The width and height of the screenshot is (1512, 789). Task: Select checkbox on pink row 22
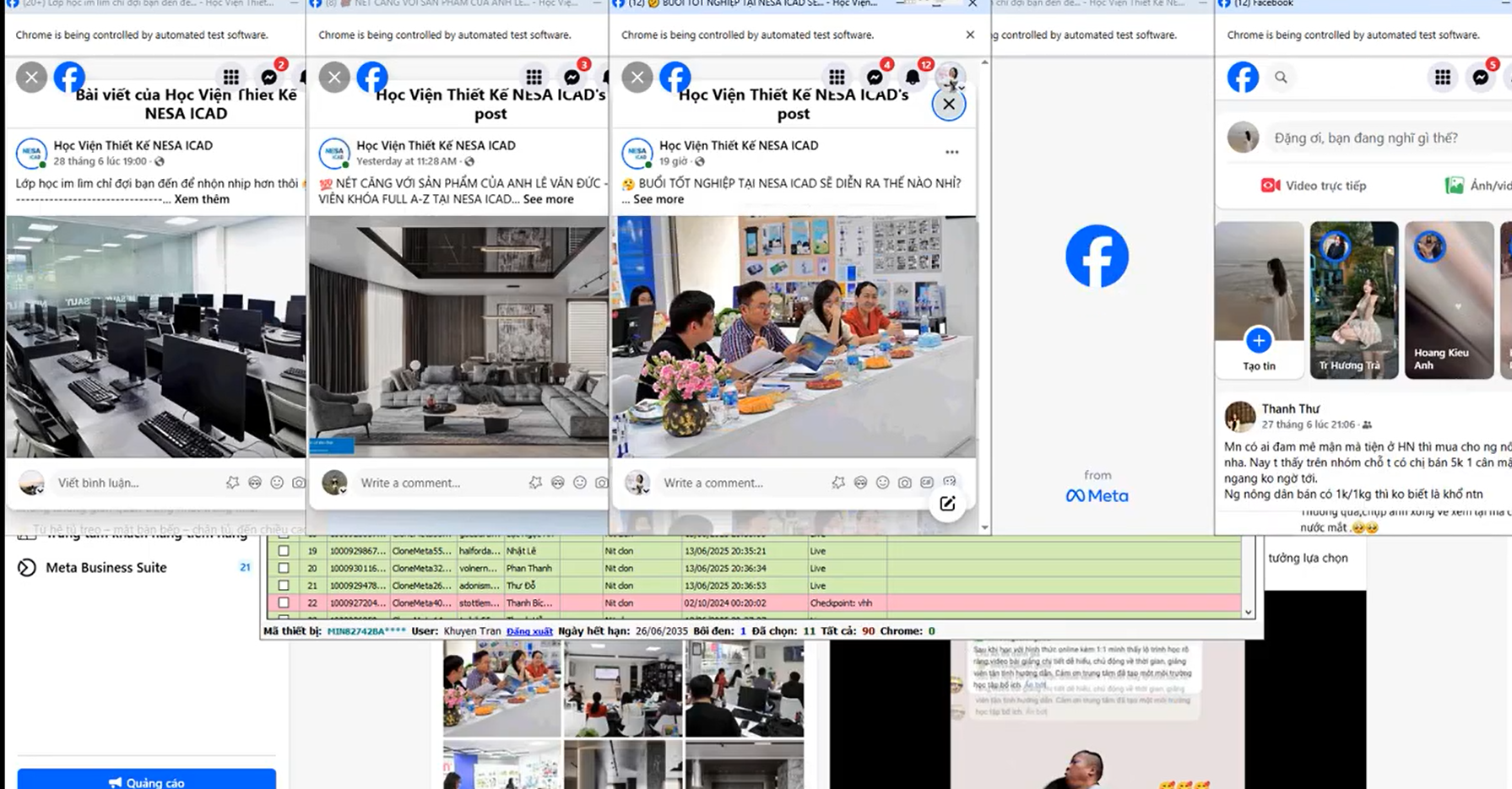284,603
